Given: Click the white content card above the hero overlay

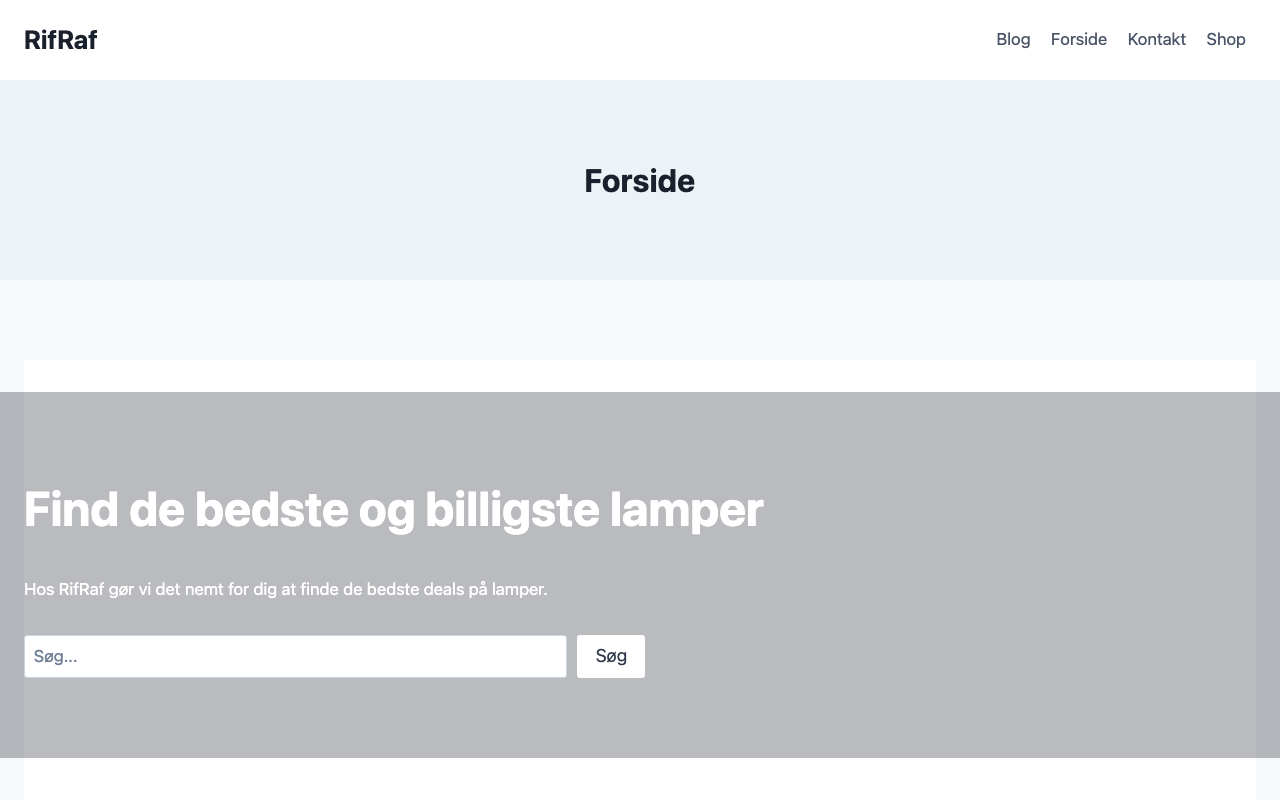Looking at the screenshot, I should coord(640,376).
